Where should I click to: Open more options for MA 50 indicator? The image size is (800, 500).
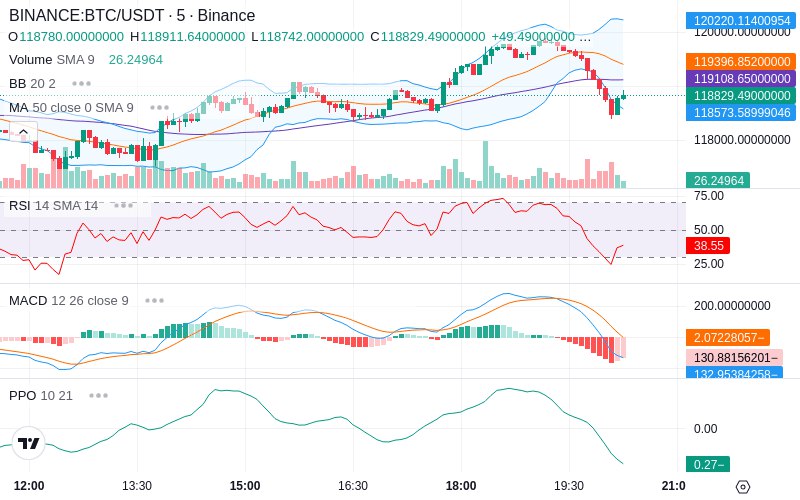pyautogui.click(x=160, y=108)
